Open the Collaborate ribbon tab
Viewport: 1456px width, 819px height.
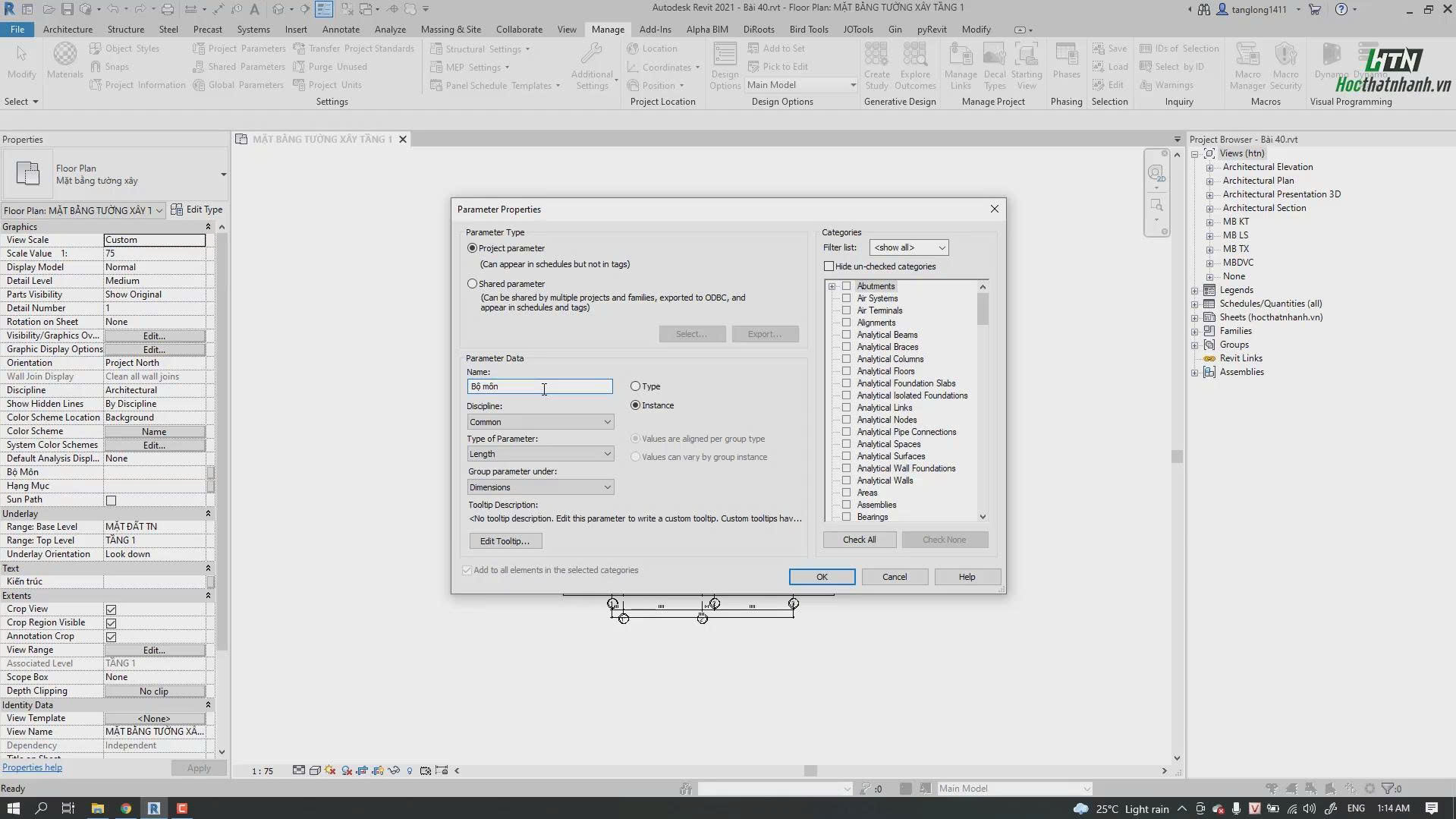pos(519,30)
